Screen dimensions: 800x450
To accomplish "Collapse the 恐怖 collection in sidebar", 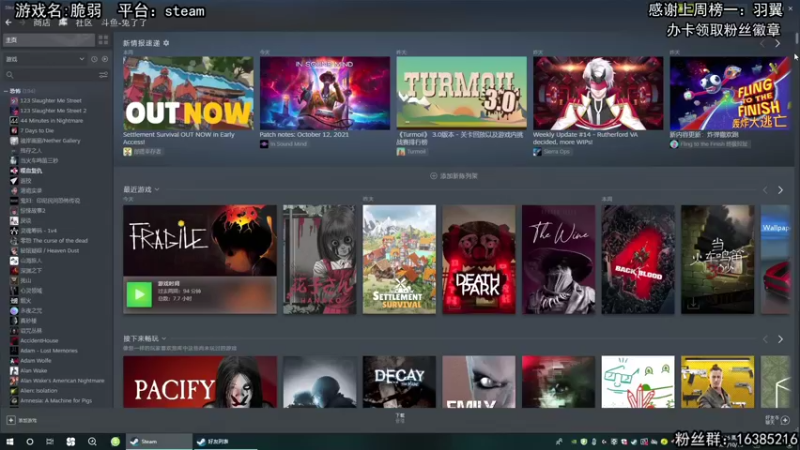I will click(x=6, y=91).
